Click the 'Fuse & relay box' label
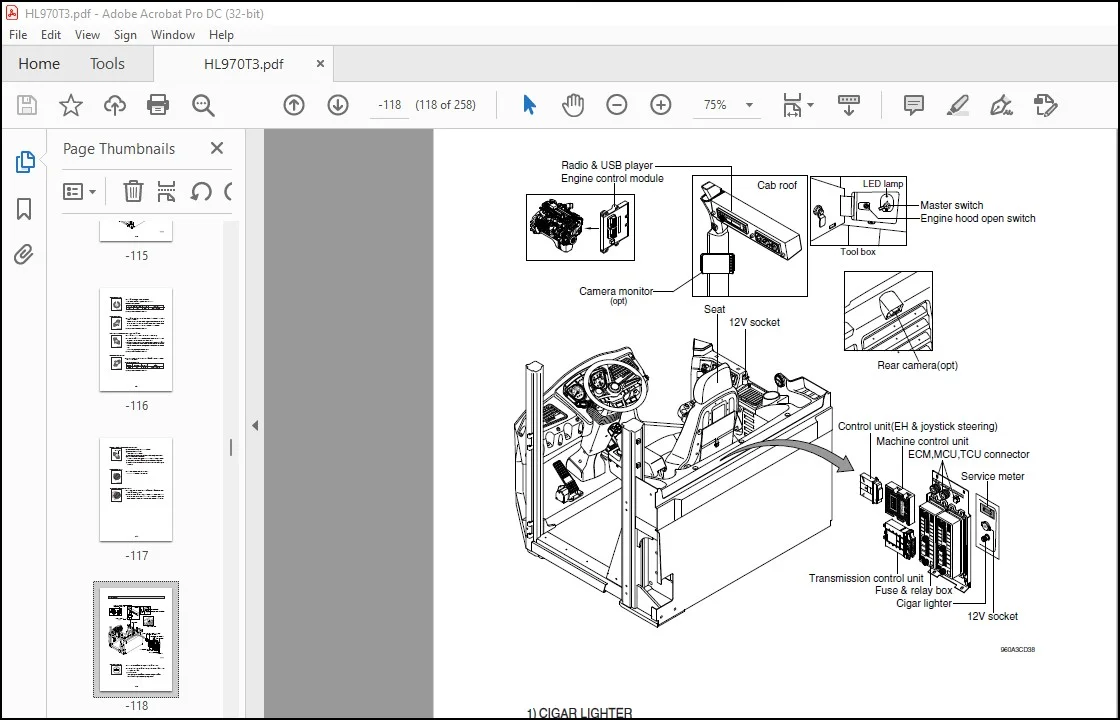 tap(914, 590)
